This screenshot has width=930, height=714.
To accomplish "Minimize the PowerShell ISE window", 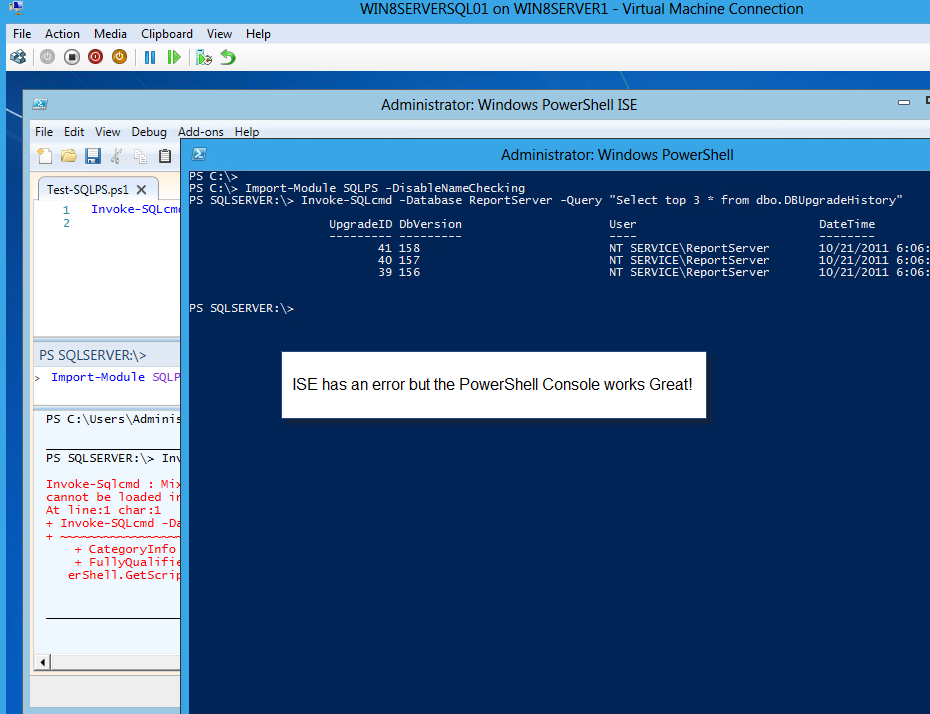I will click(x=904, y=103).
